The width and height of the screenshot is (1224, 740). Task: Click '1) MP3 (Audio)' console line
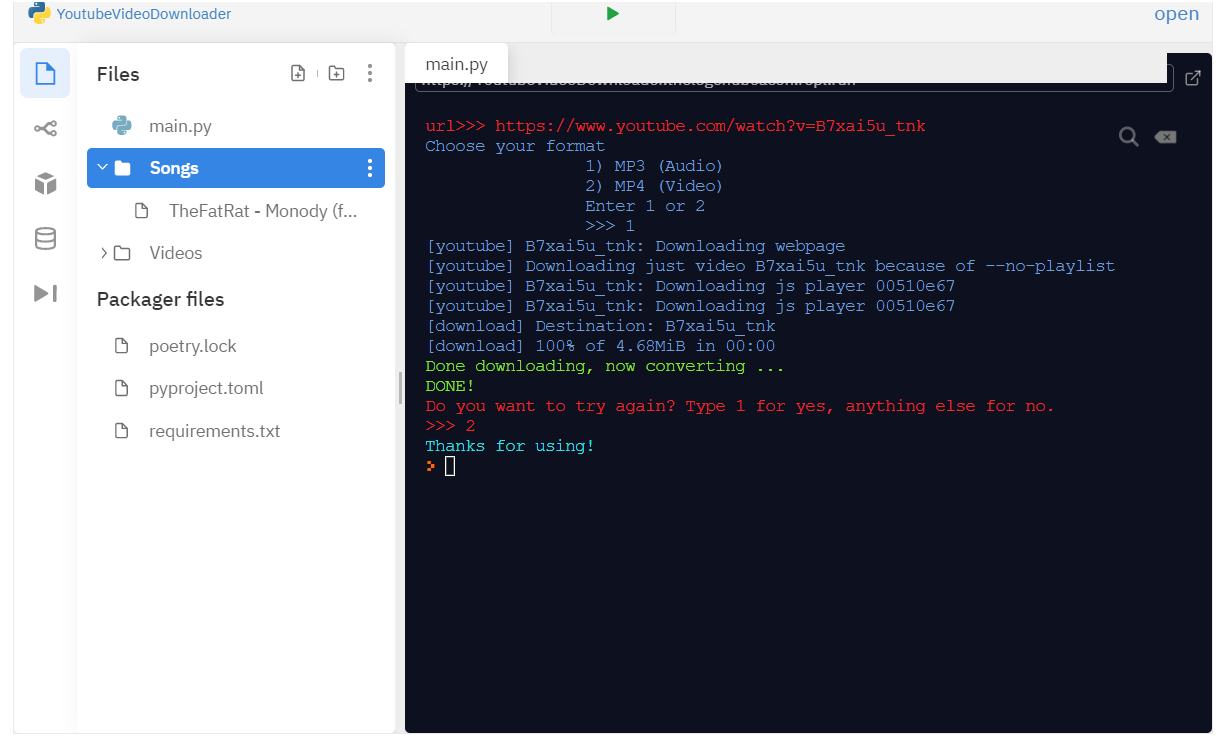click(654, 166)
